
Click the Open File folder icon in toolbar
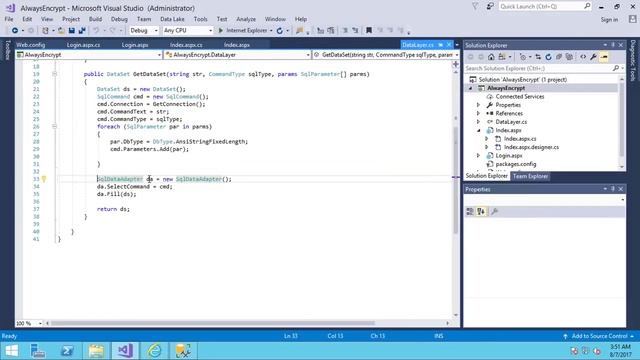coord(61,31)
